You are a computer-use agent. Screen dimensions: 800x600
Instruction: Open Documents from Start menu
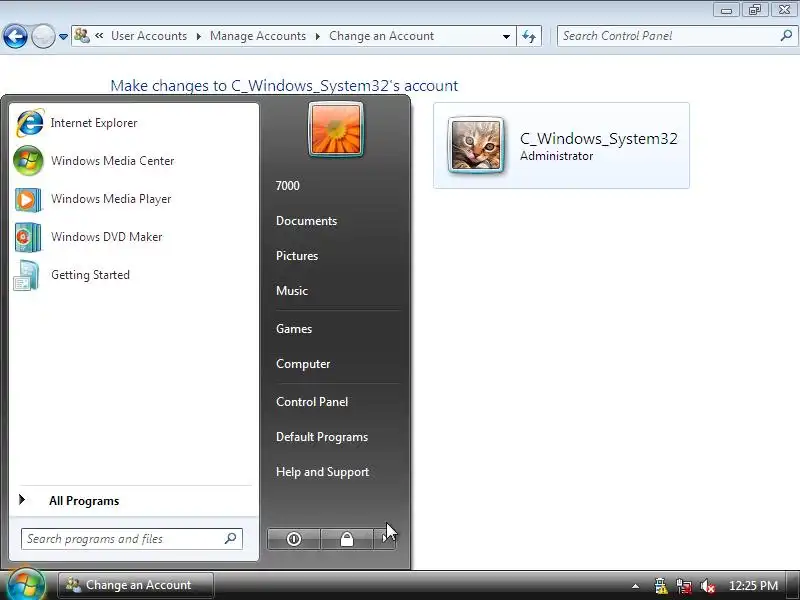tap(307, 221)
